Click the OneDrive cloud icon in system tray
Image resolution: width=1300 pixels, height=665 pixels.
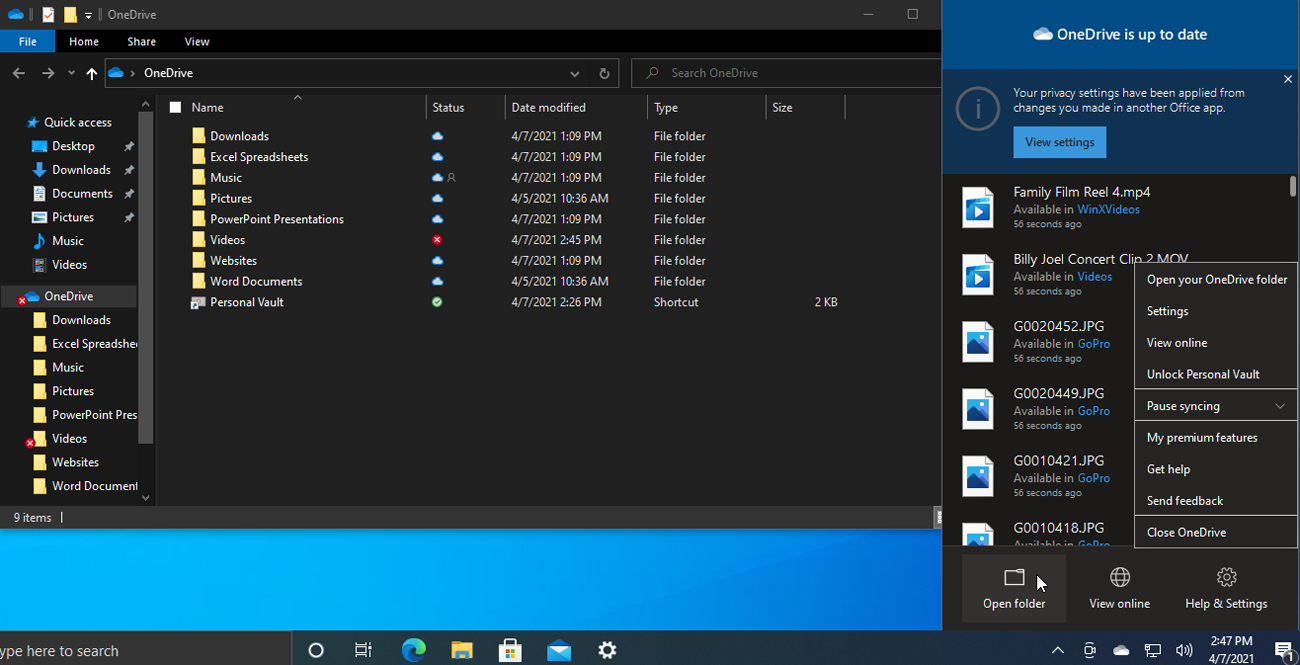point(1121,651)
